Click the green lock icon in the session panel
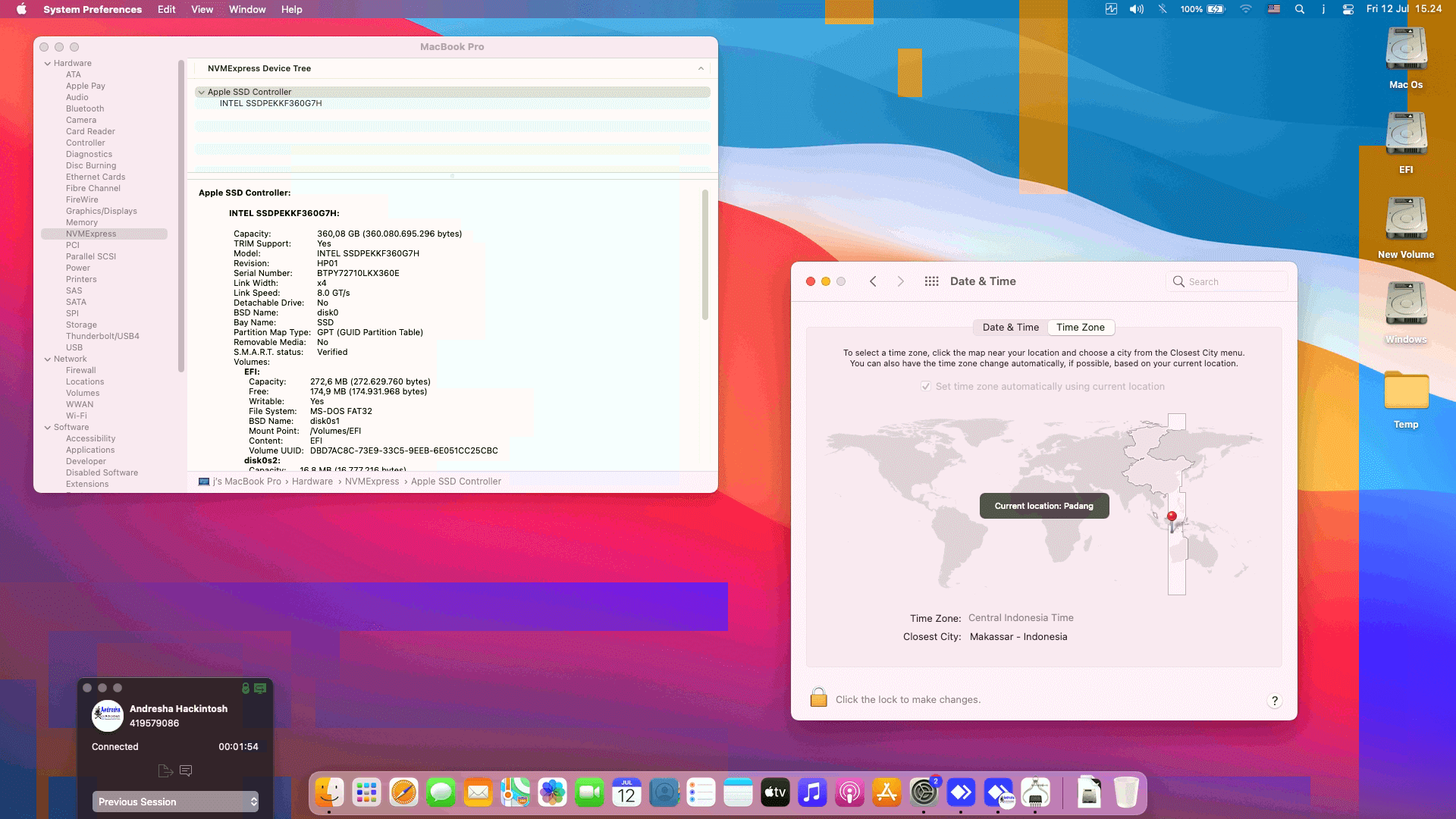This screenshot has width=1456, height=819. point(246,688)
